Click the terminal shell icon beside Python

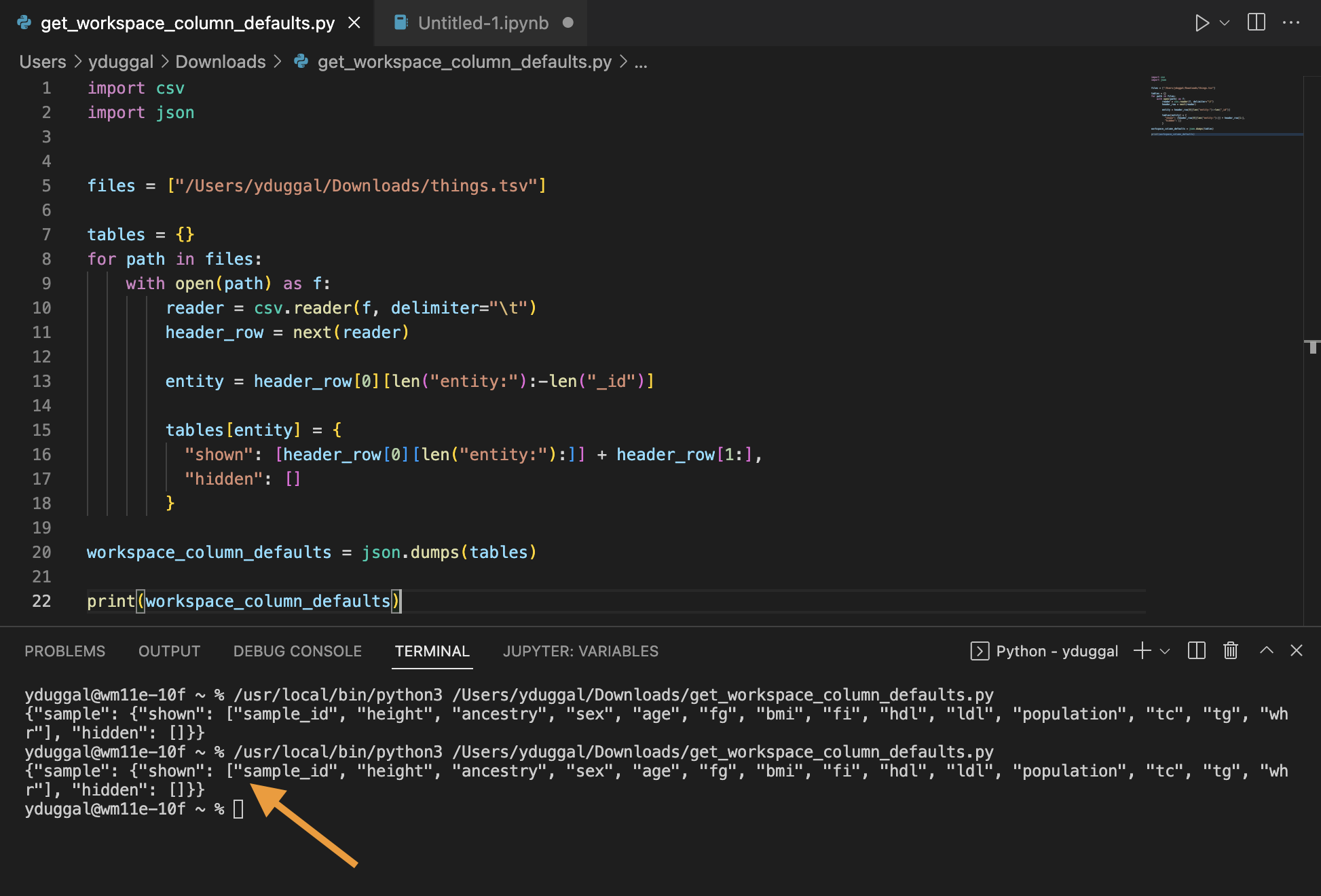coord(980,651)
